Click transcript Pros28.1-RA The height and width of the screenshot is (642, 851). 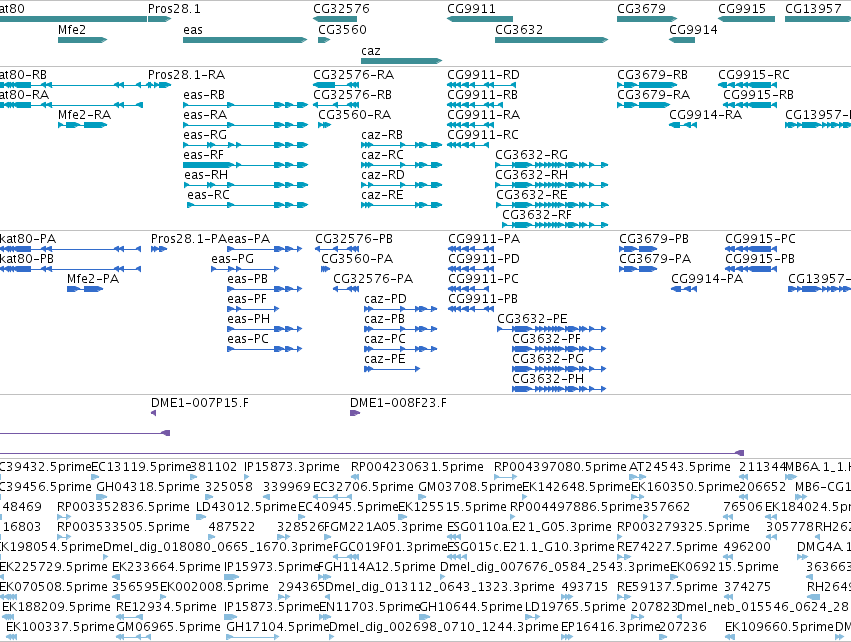(160, 85)
